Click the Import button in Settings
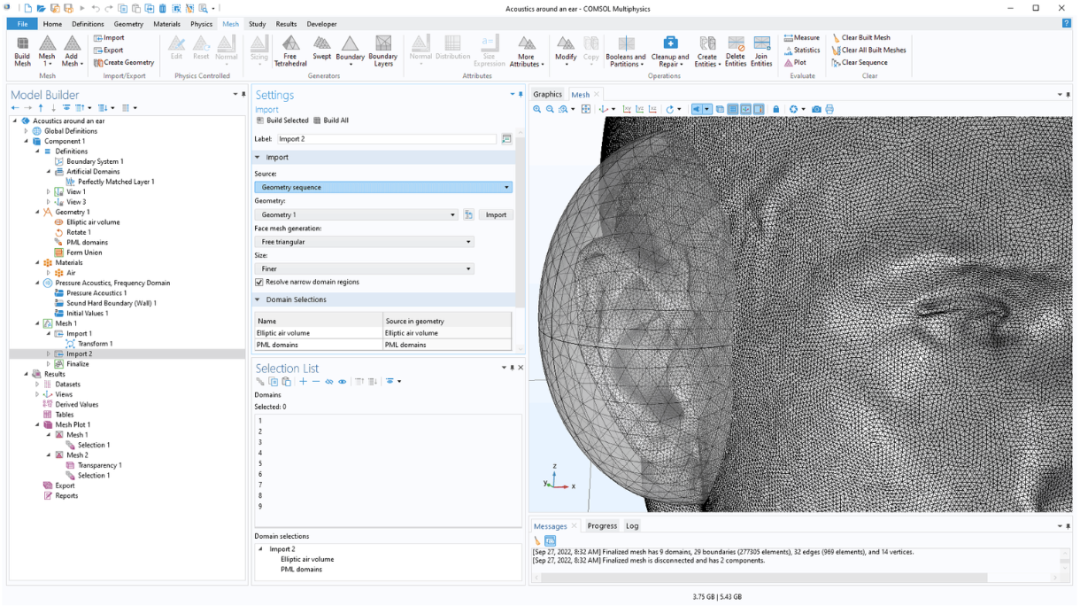Viewport: 1080px width, 606px height. 493,214
